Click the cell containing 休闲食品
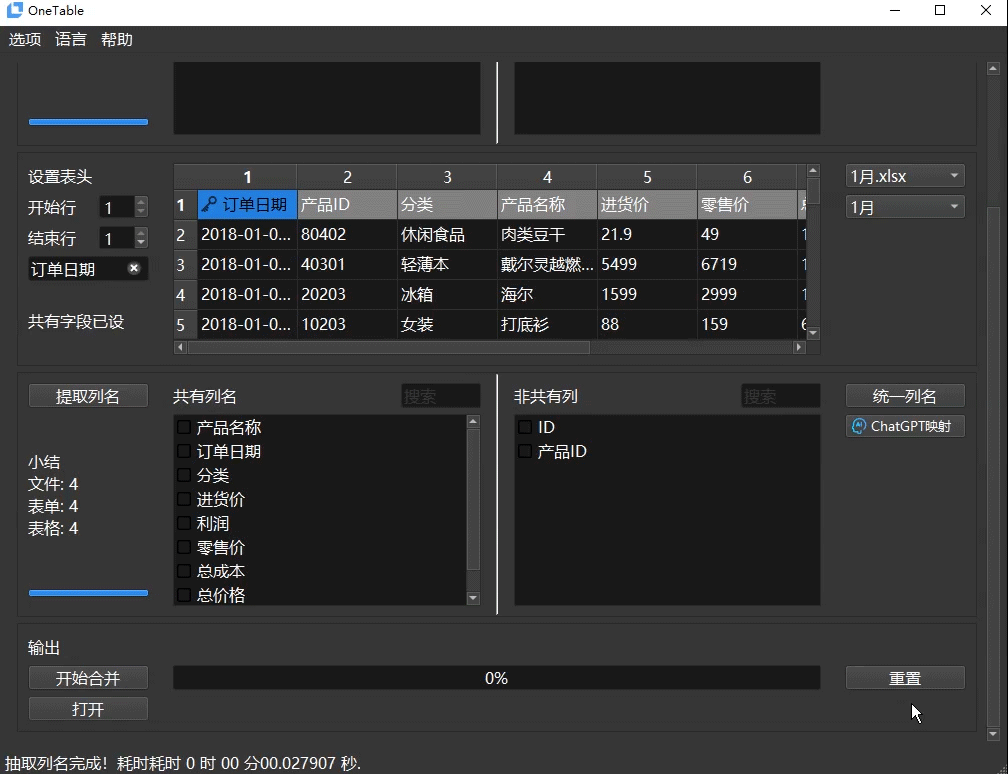 (447, 235)
